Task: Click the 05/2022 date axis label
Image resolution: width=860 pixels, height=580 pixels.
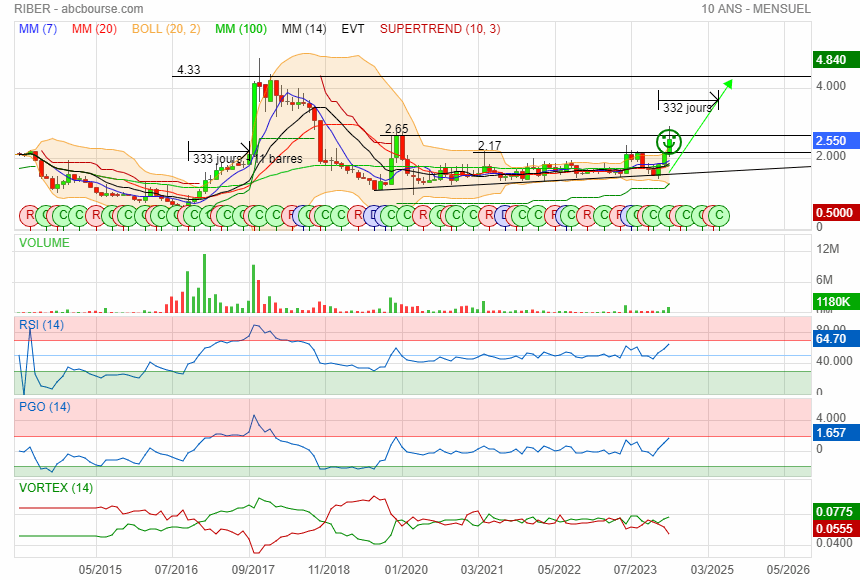Action: (559, 570)
